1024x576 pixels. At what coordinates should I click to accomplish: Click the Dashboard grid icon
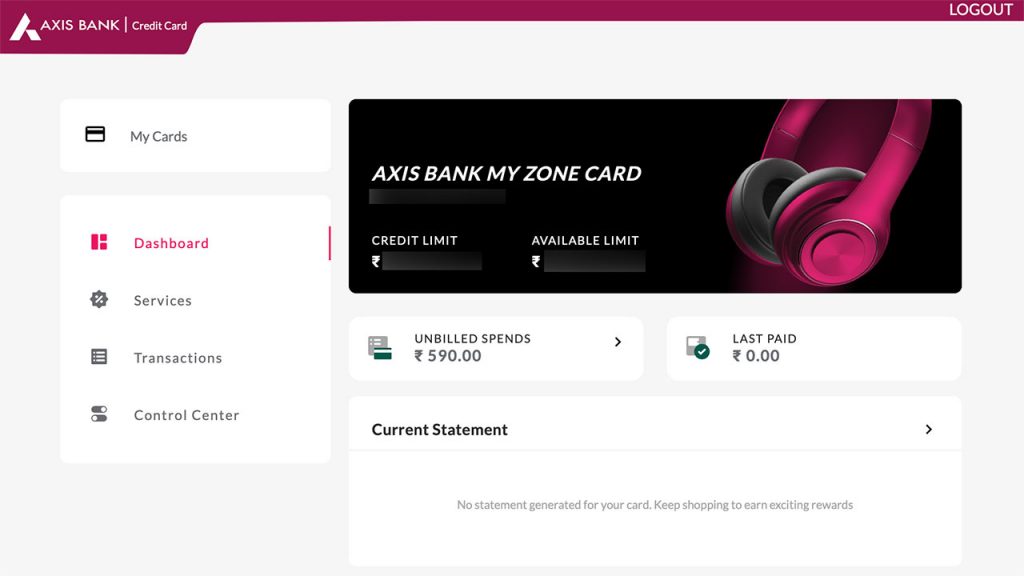[99, 242]
